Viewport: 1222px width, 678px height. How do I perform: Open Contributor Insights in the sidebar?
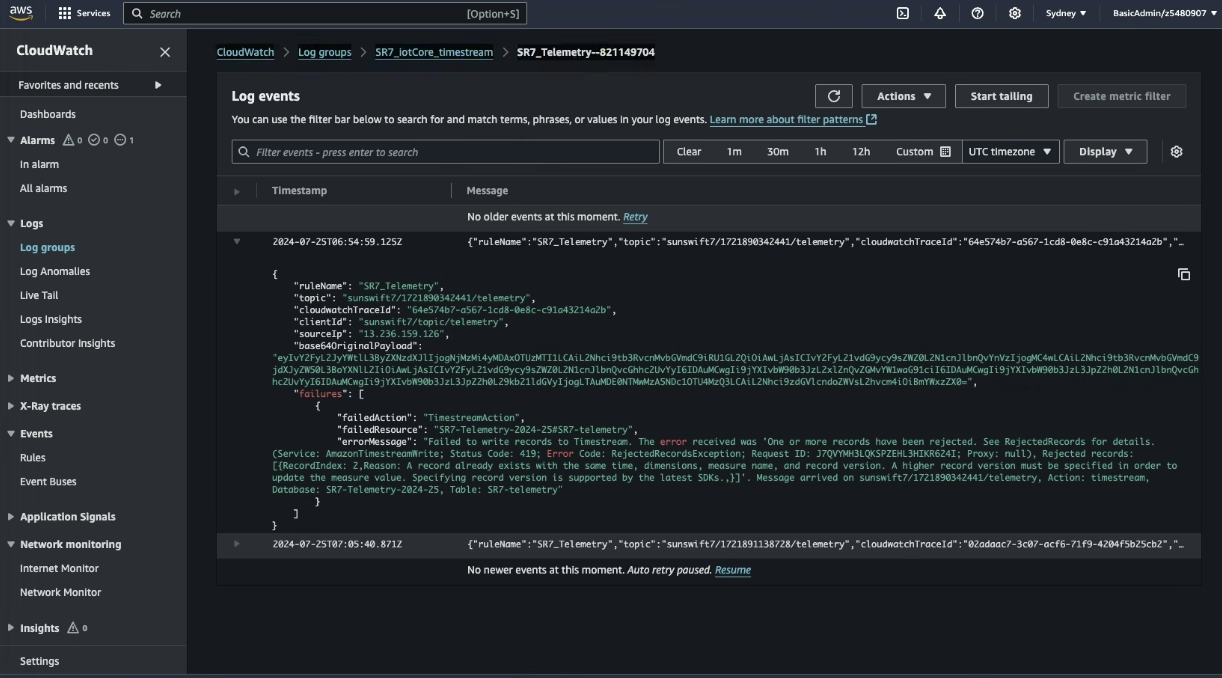67,343
